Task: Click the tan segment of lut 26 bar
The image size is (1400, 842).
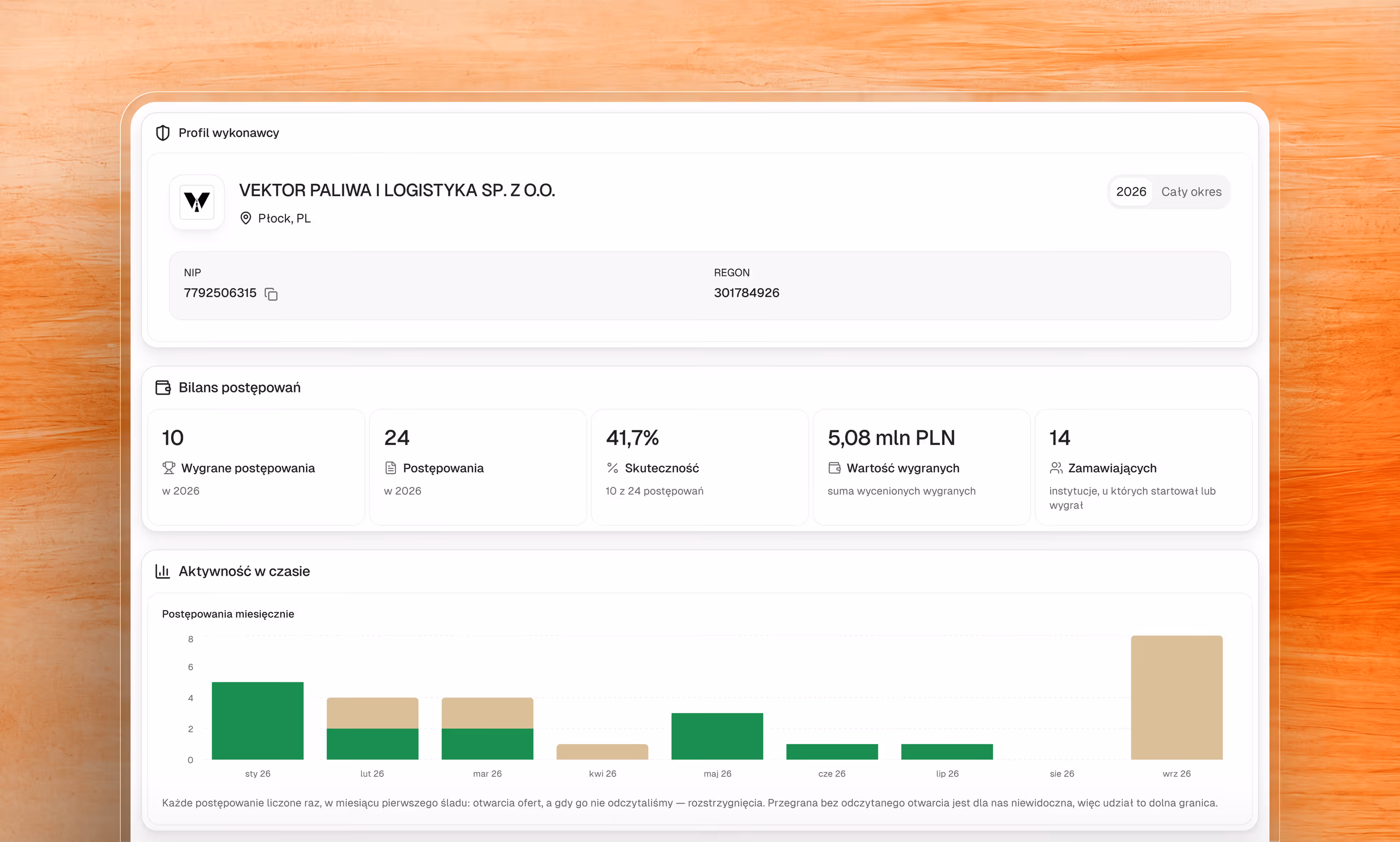Action: (x=372, y=713)
